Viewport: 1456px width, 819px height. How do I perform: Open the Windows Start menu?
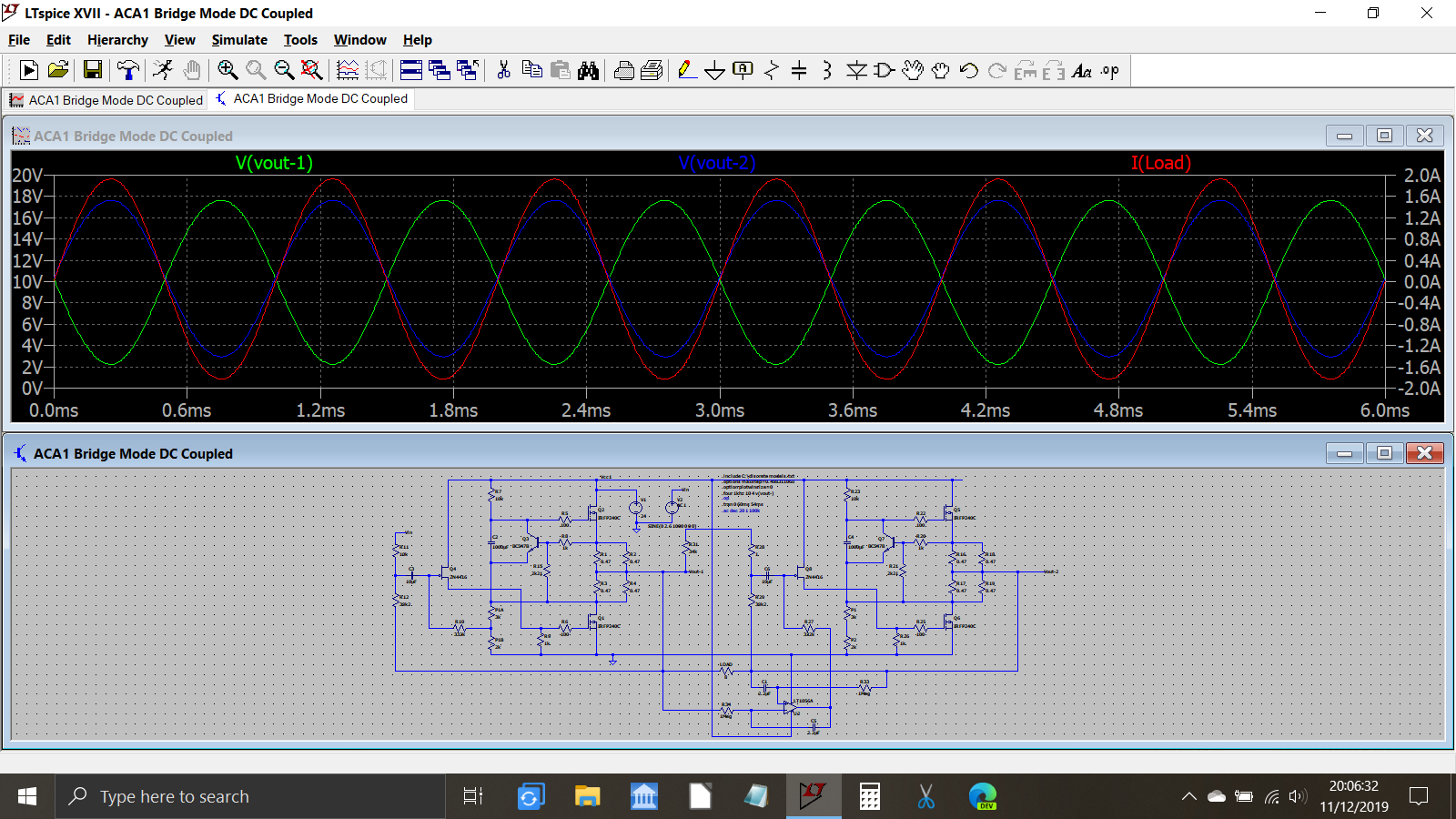click(x=27, y=796)
